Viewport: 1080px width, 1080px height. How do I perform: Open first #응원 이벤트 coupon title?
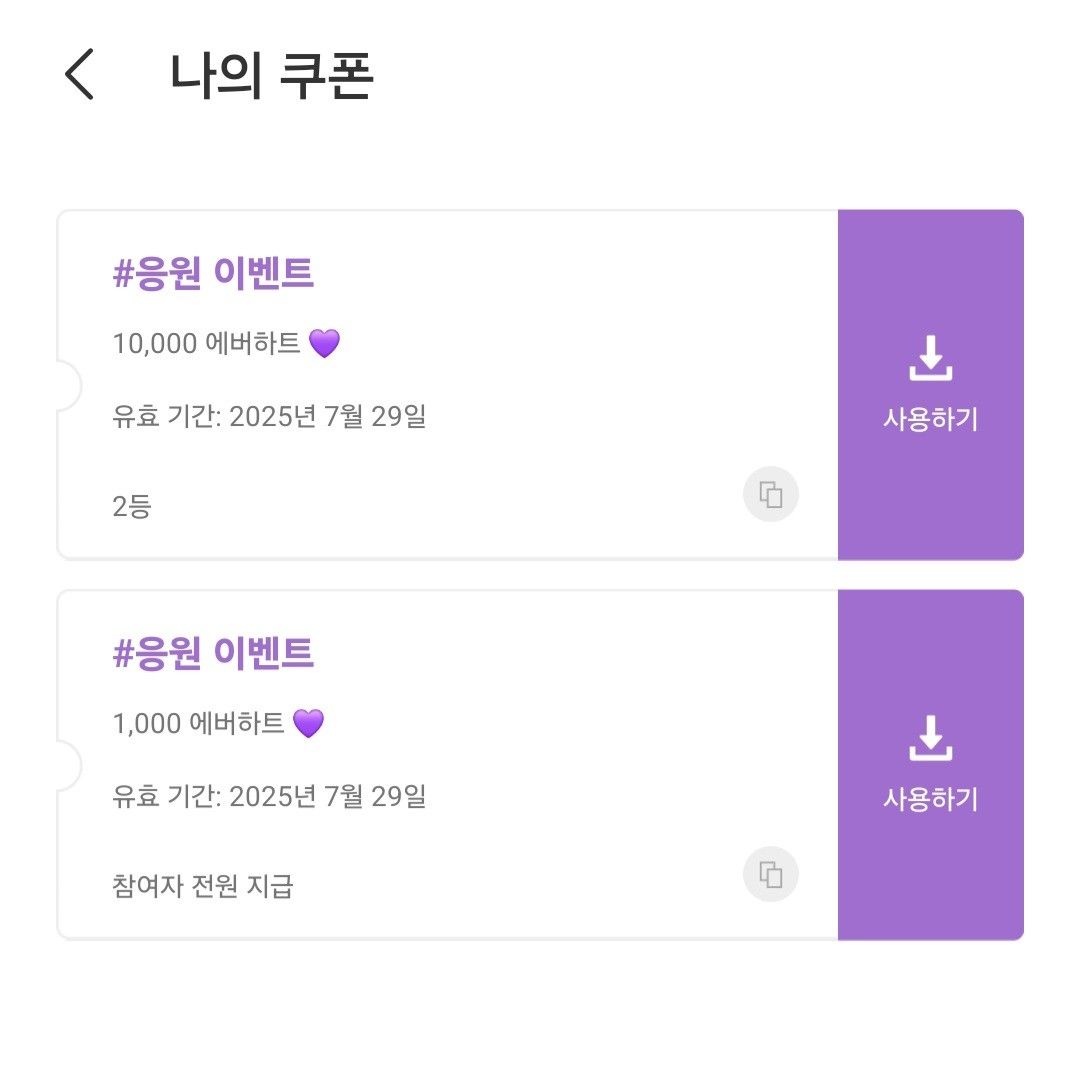pyautogui.click(x=214, y=273)
